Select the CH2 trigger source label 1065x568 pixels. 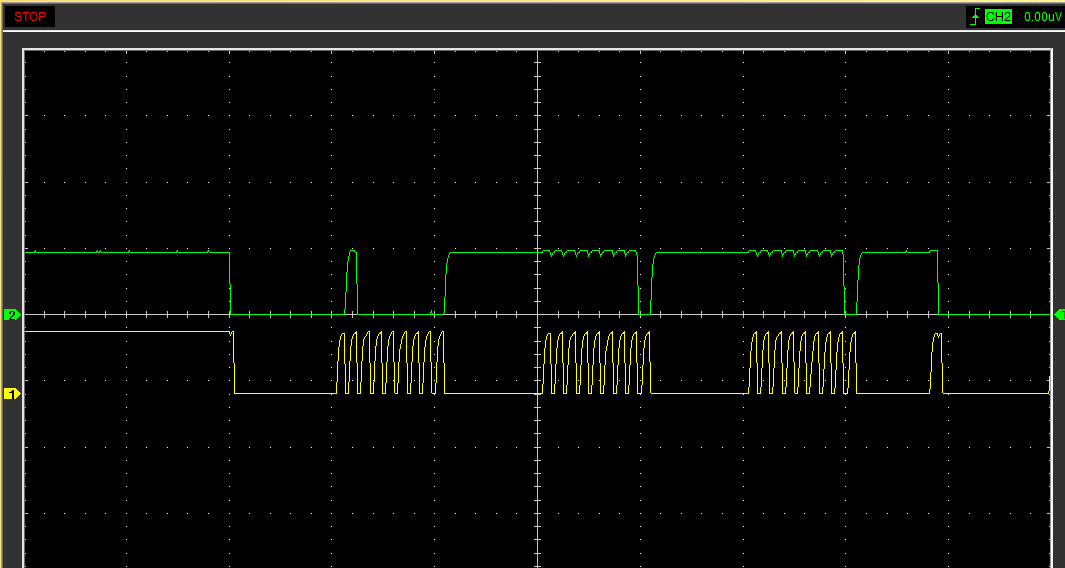(x=998, y=17)
